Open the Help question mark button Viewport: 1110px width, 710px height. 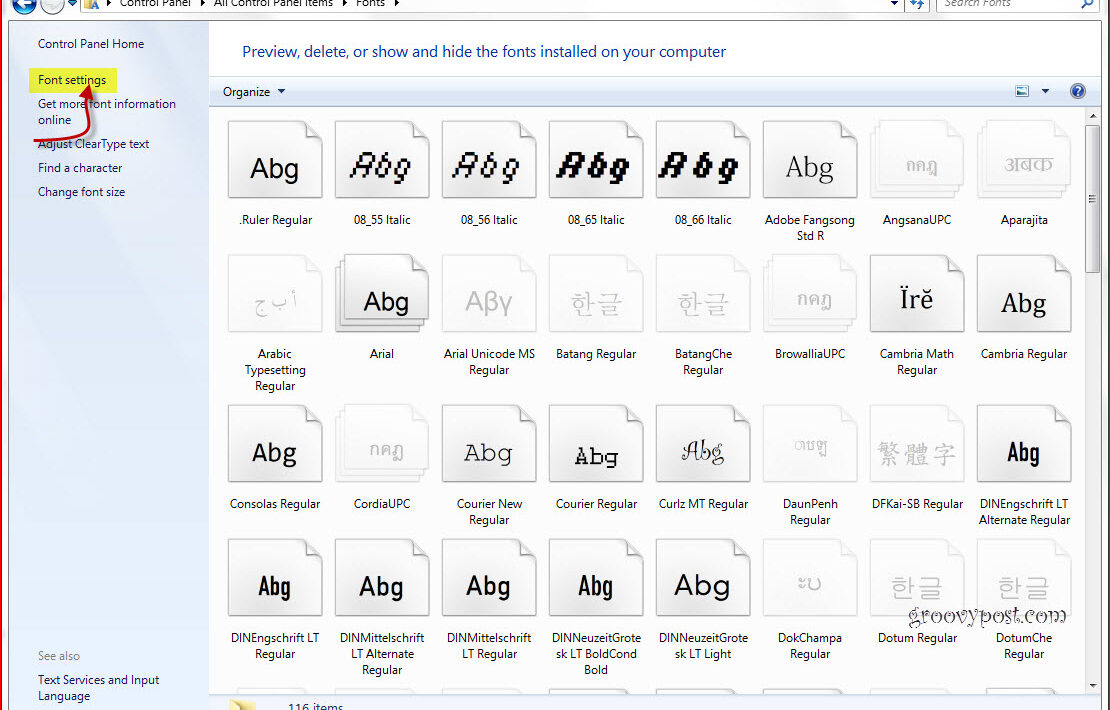[1077, 91]
